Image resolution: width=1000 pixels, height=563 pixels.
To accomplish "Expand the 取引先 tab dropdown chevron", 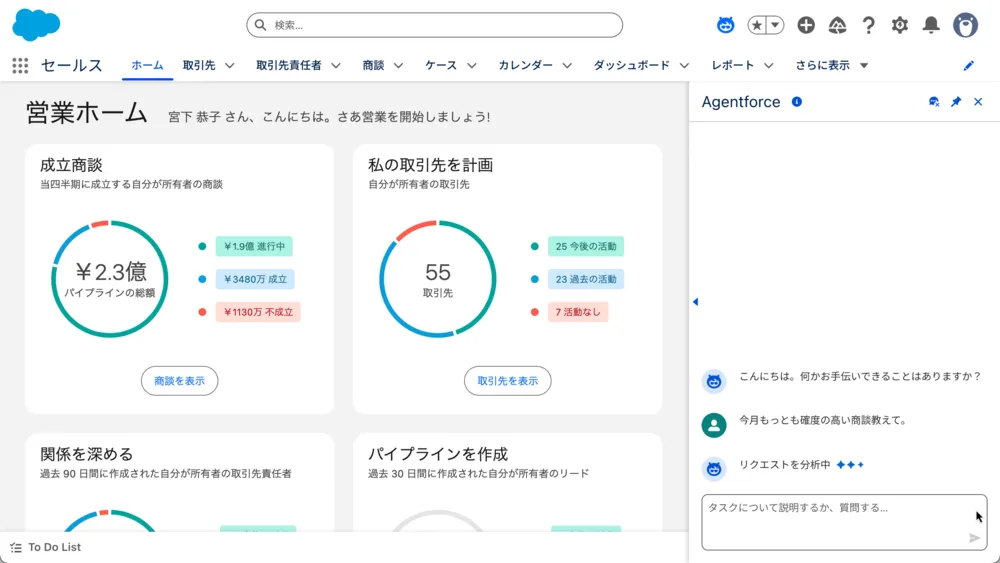I will [x=230, y=65].
